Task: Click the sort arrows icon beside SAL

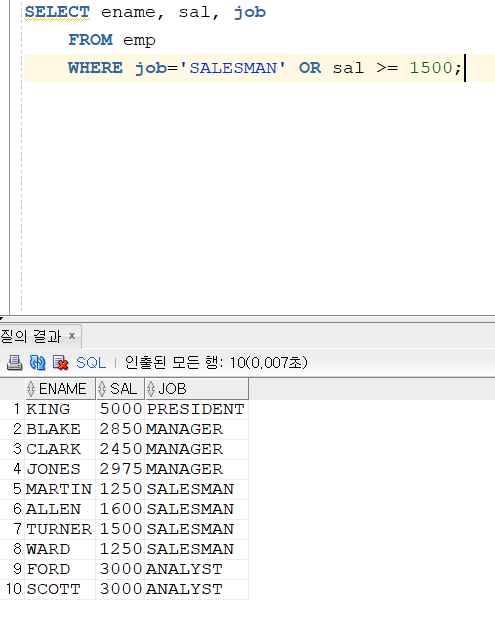Action: pyautogui.click(x=102, y=389)
